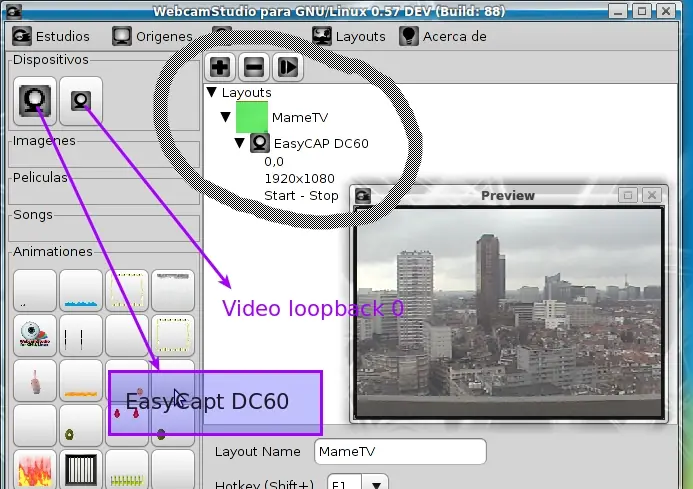Open the Estudios menu
Image resolution: width=693 pixels, height=489 pixels.
pyautogui.click(x=51, y=36)
